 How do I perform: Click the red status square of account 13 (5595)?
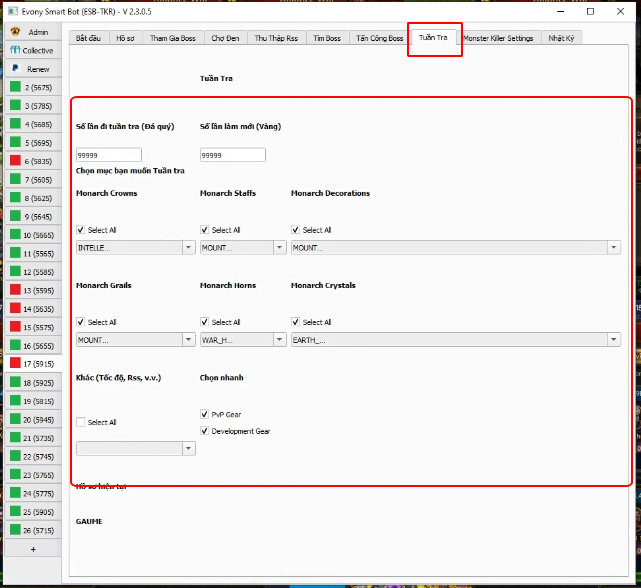[15, 290]
